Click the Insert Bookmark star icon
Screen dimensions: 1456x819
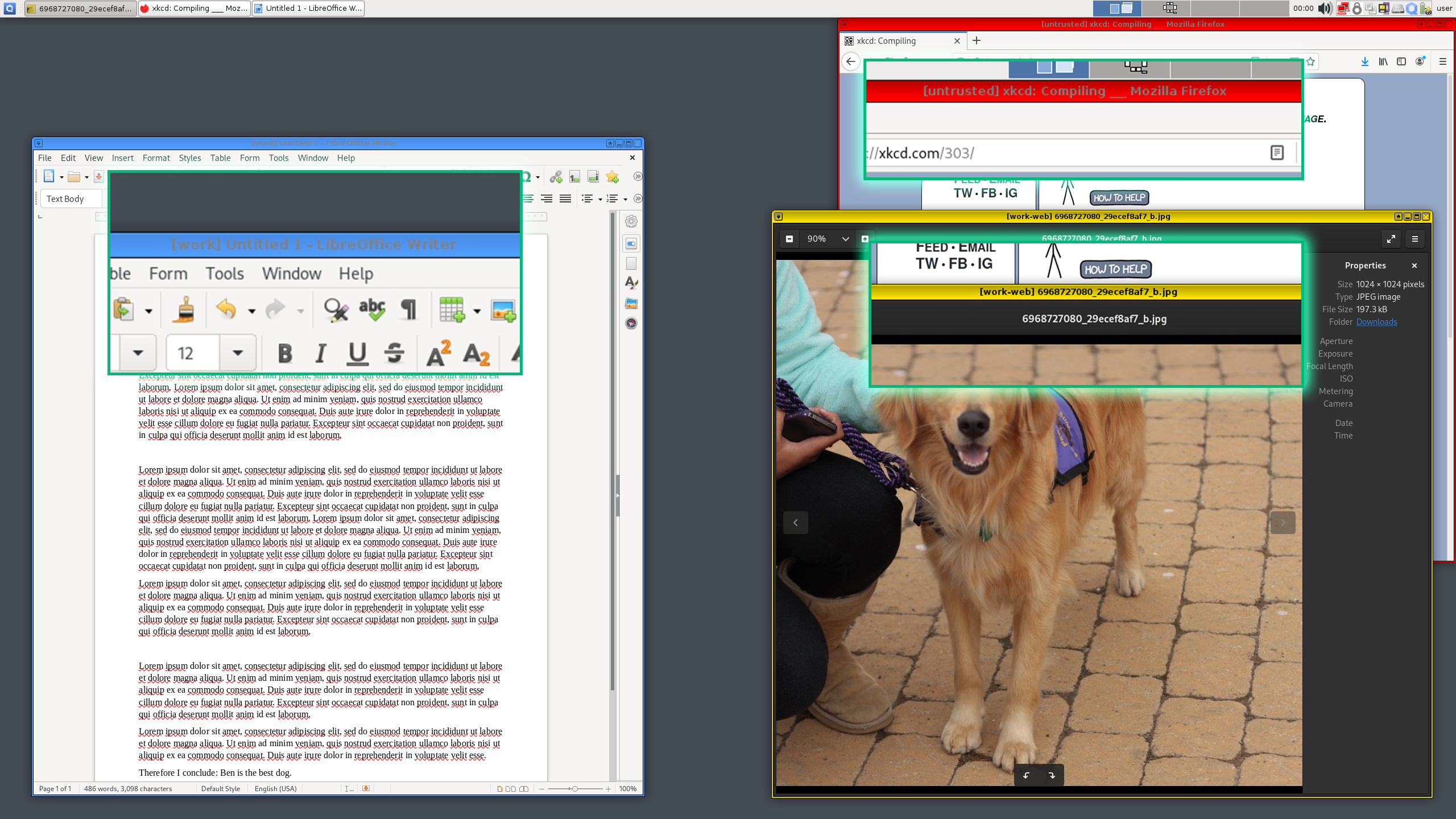point(612,177)
